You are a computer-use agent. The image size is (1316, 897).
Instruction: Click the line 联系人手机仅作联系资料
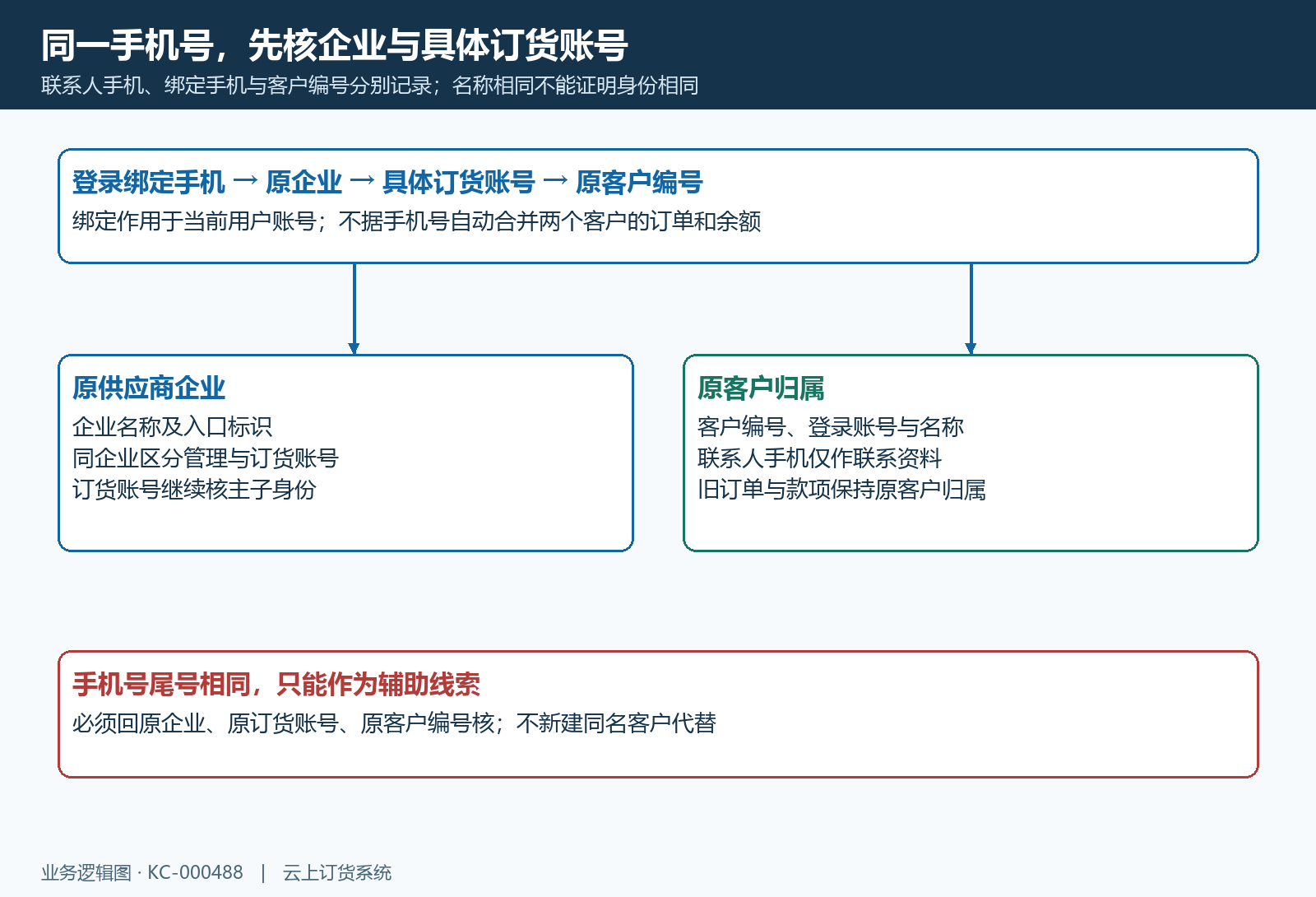pyautogui.click(x=819, y=458)
